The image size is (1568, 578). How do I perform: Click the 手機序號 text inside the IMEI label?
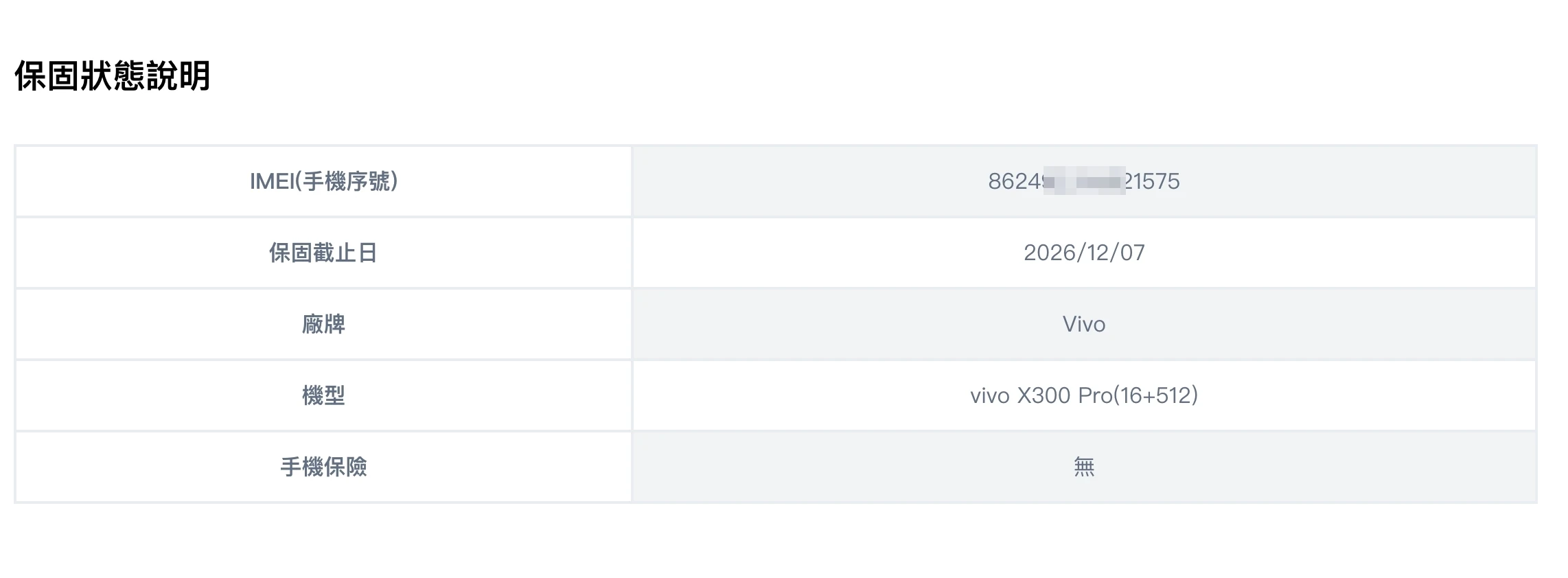347,181
